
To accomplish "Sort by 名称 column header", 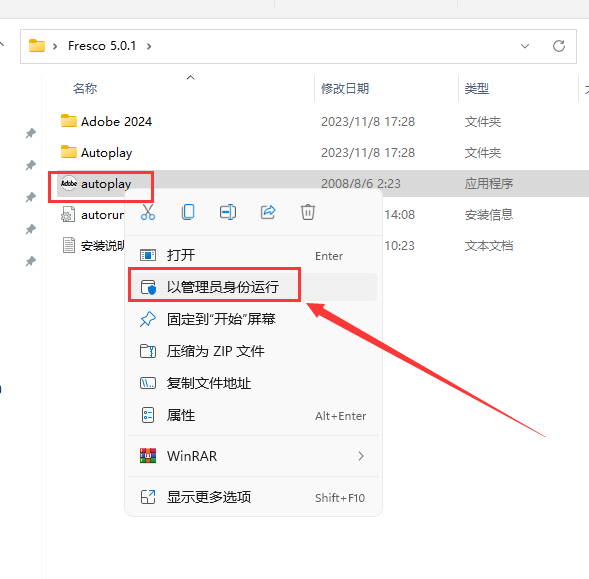I will coord(85,89).
